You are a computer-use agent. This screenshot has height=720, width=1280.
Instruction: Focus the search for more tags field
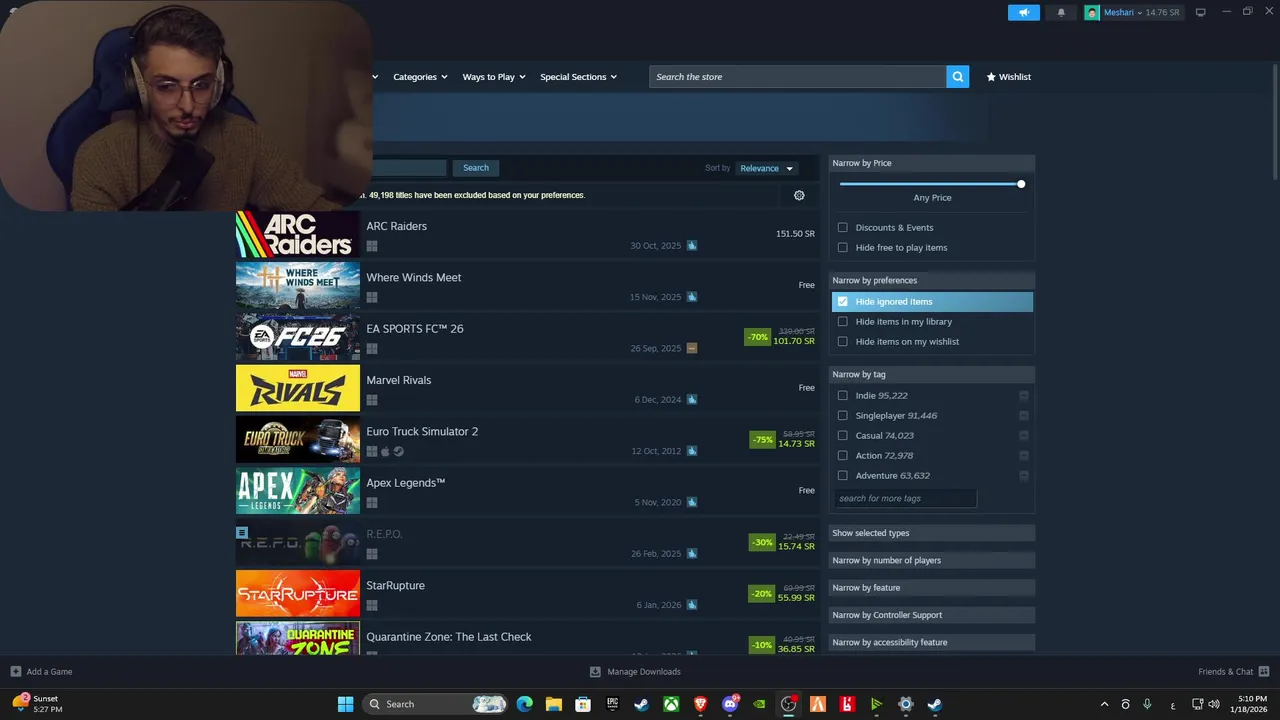coord(905,498)
